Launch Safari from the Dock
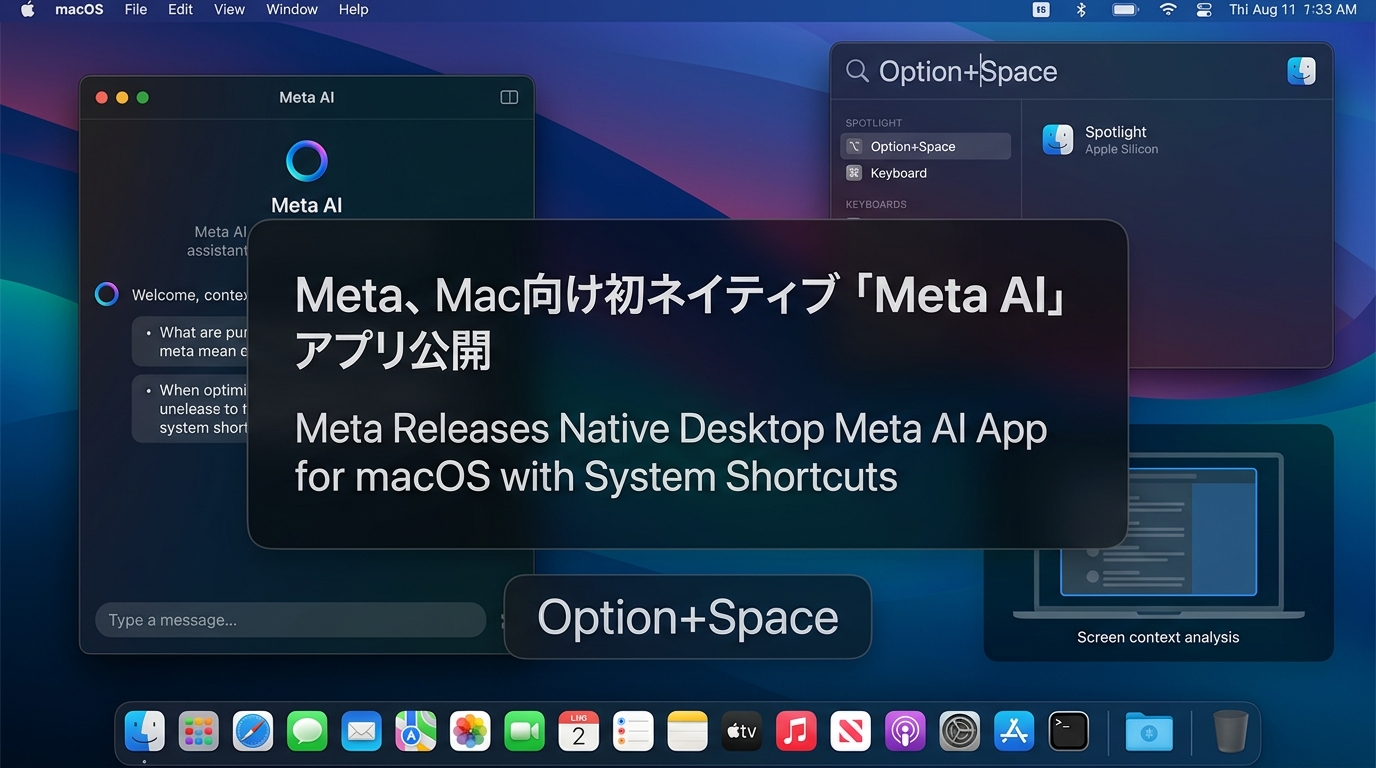 [253, 731]
